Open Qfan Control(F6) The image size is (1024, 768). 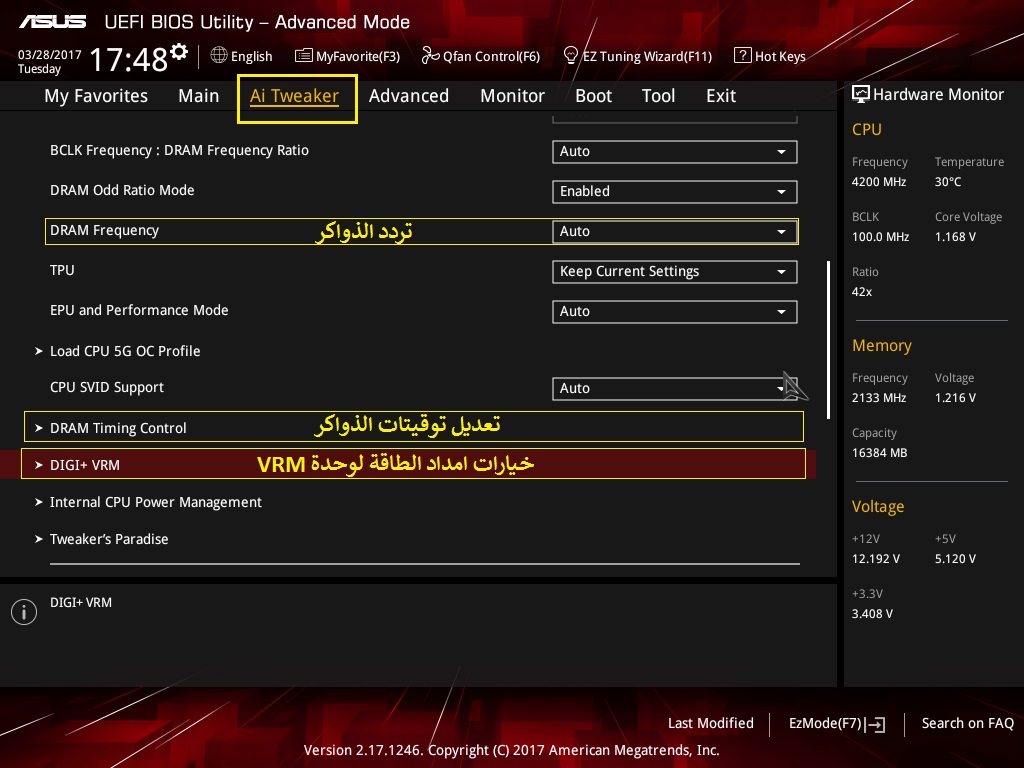481,56
